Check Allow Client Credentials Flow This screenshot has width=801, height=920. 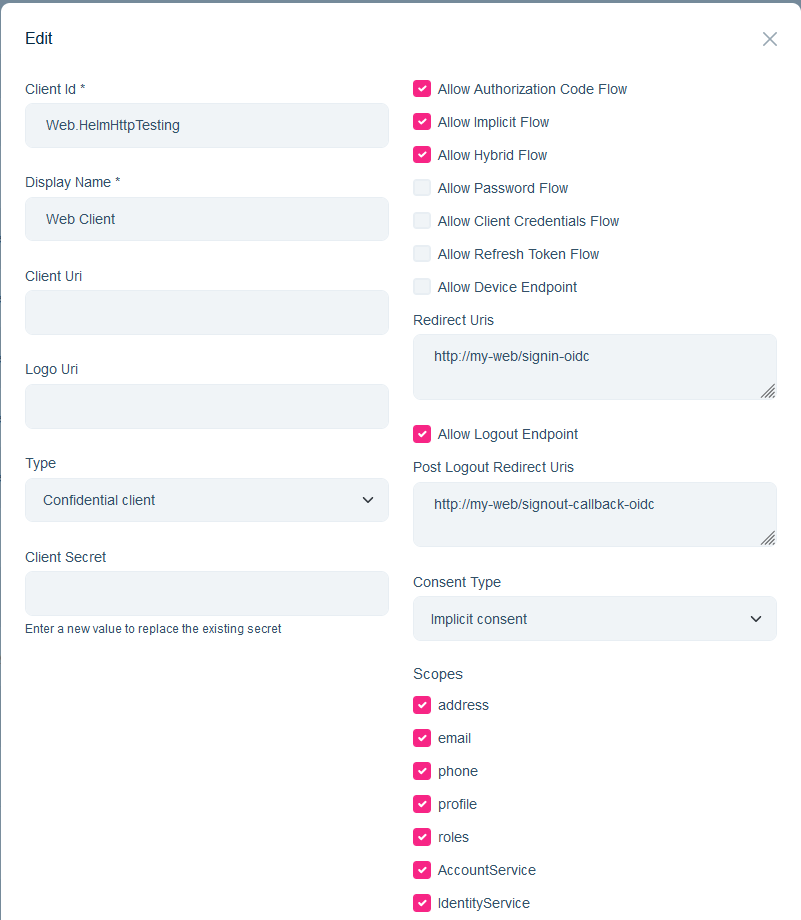(422, 221)
